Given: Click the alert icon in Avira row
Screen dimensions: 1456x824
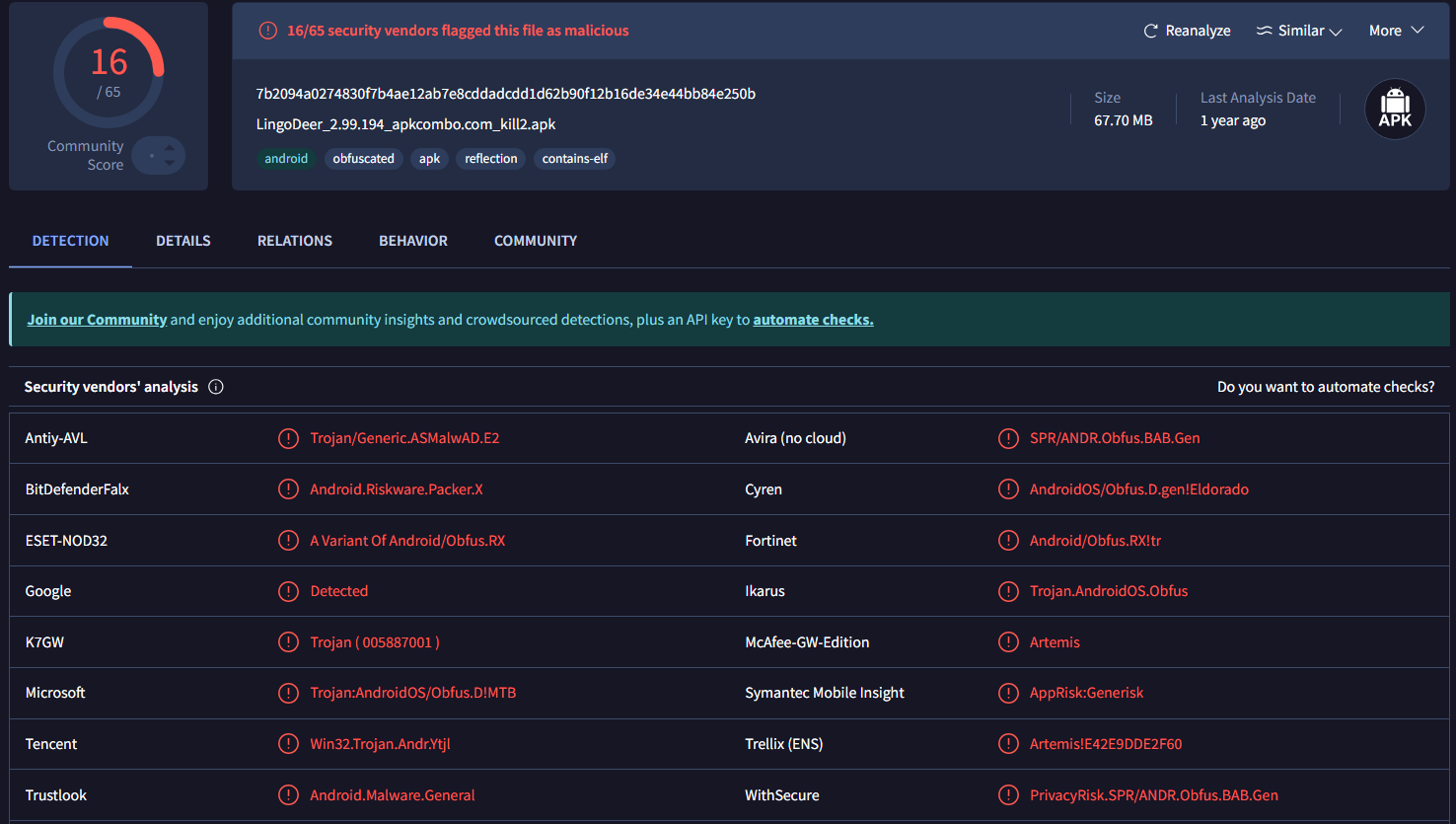Looking at the screenshot, I should click(x=1008, y=438).
